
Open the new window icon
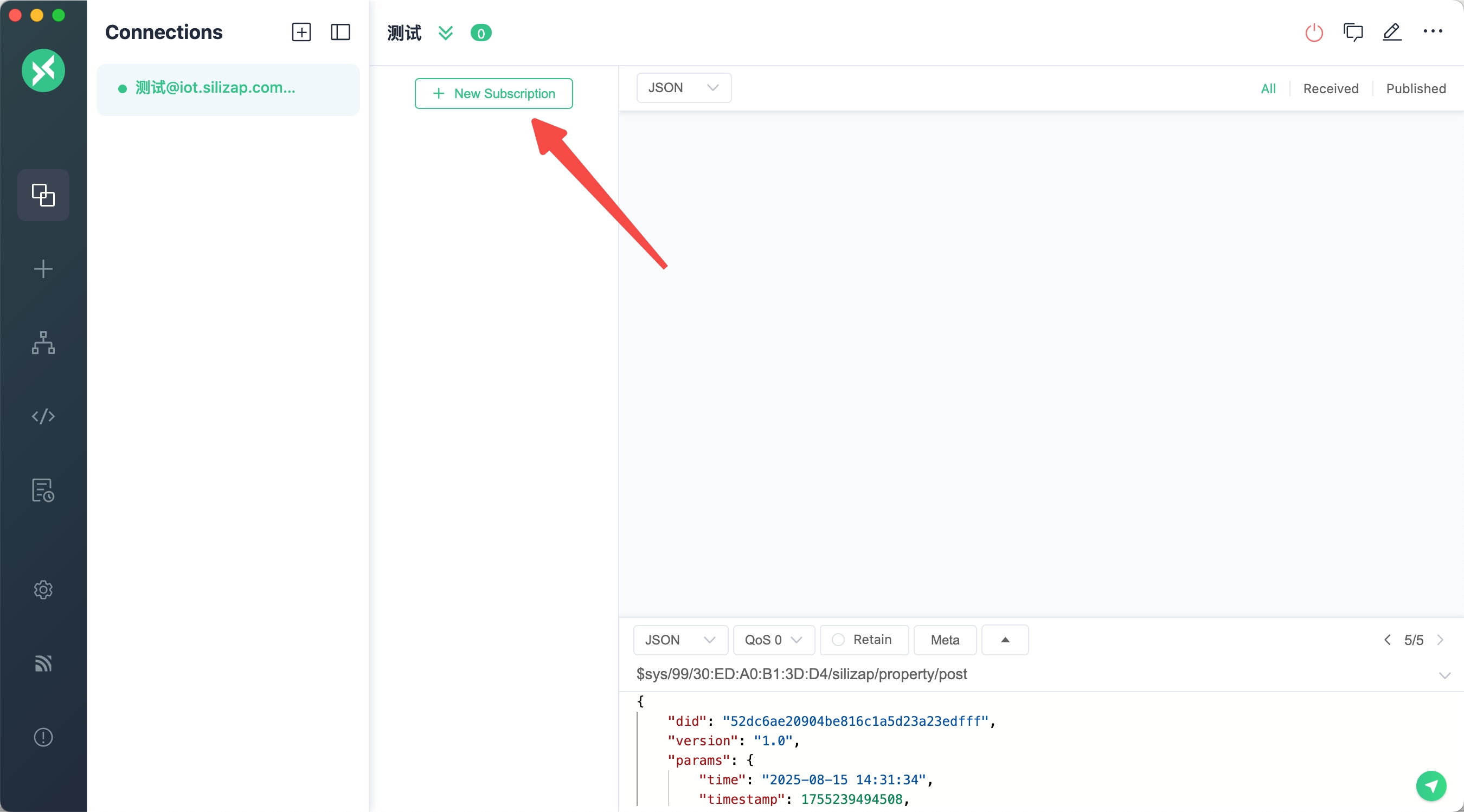(1353, 33)
